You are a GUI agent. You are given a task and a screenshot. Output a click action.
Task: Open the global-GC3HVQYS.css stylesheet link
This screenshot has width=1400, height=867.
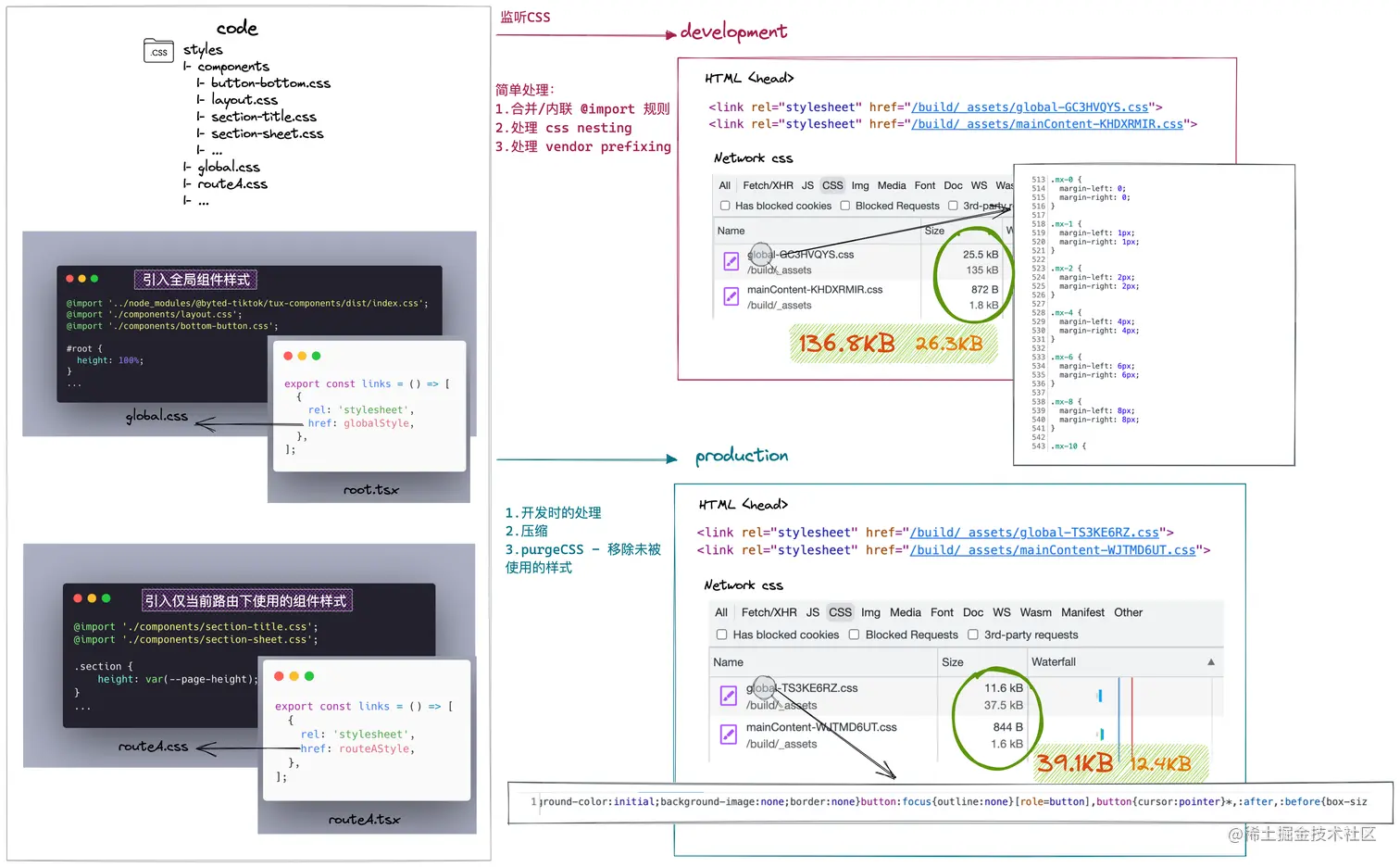click(x=1030, y=107)
